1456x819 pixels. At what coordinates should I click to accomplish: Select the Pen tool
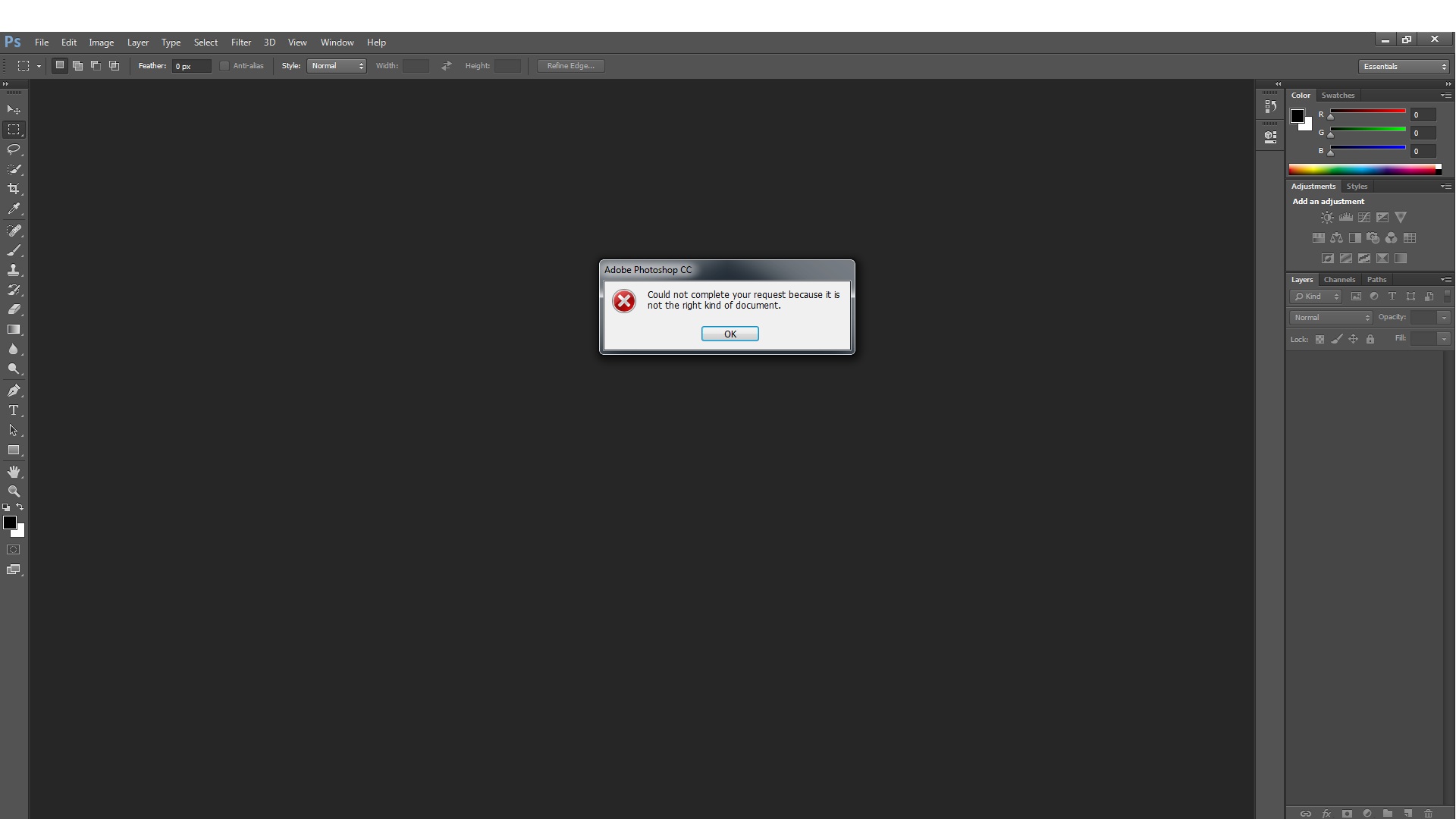click(14, 391)
